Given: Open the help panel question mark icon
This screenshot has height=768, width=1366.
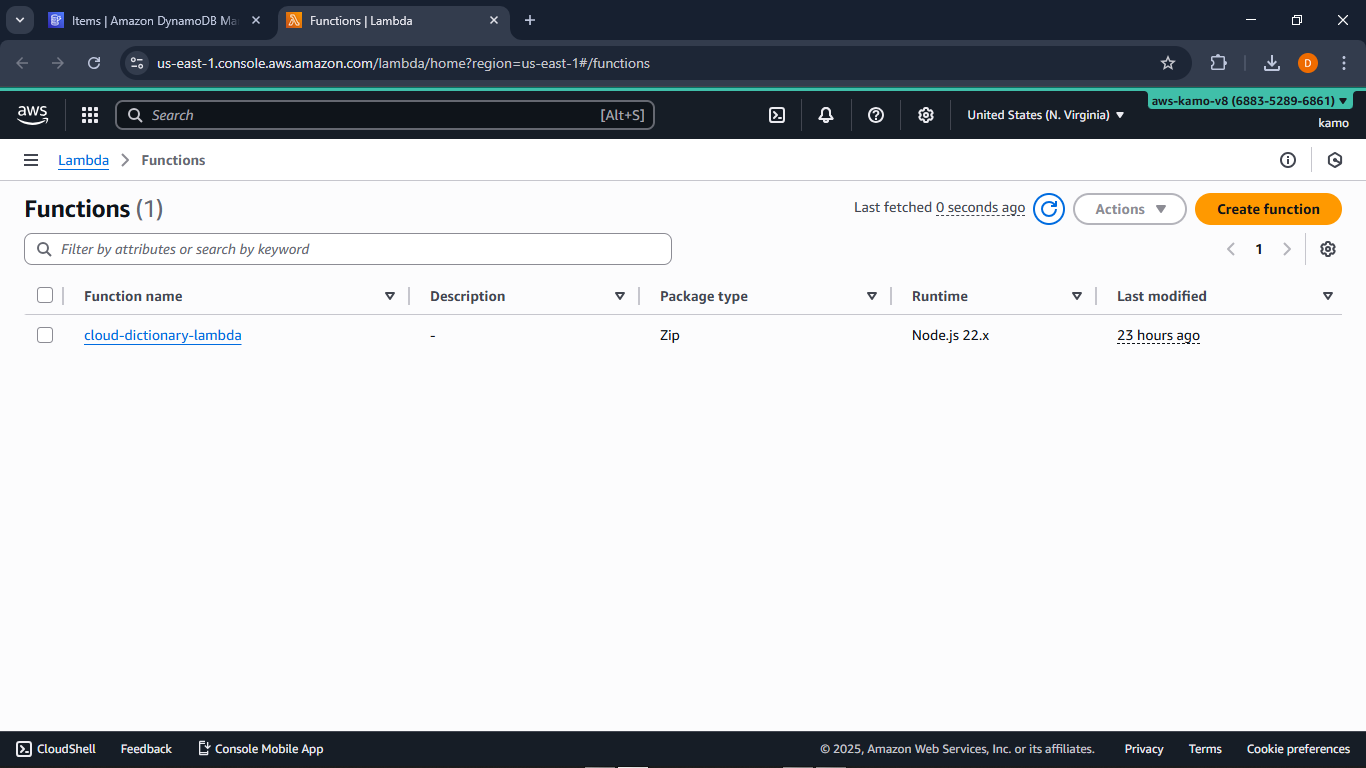Looking at the screenshot, I should point(875,115).
